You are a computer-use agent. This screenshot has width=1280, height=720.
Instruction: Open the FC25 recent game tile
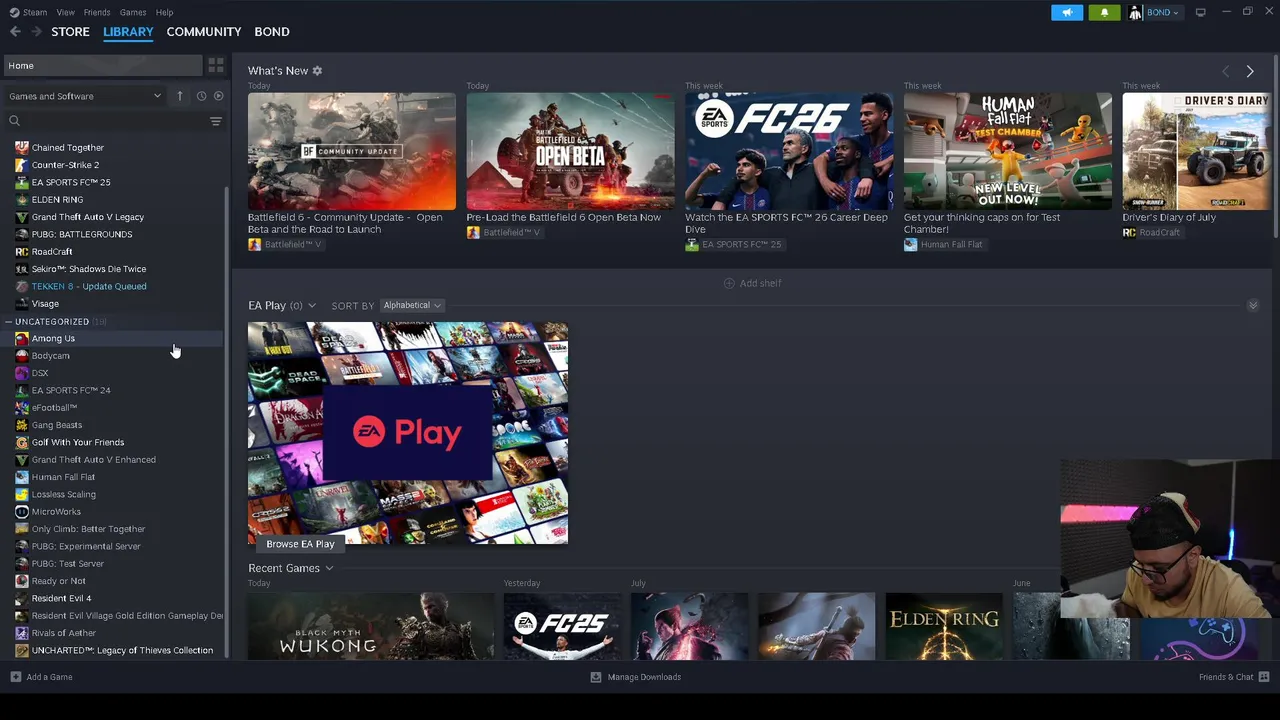pyautogui.click(x=562, y=626)
